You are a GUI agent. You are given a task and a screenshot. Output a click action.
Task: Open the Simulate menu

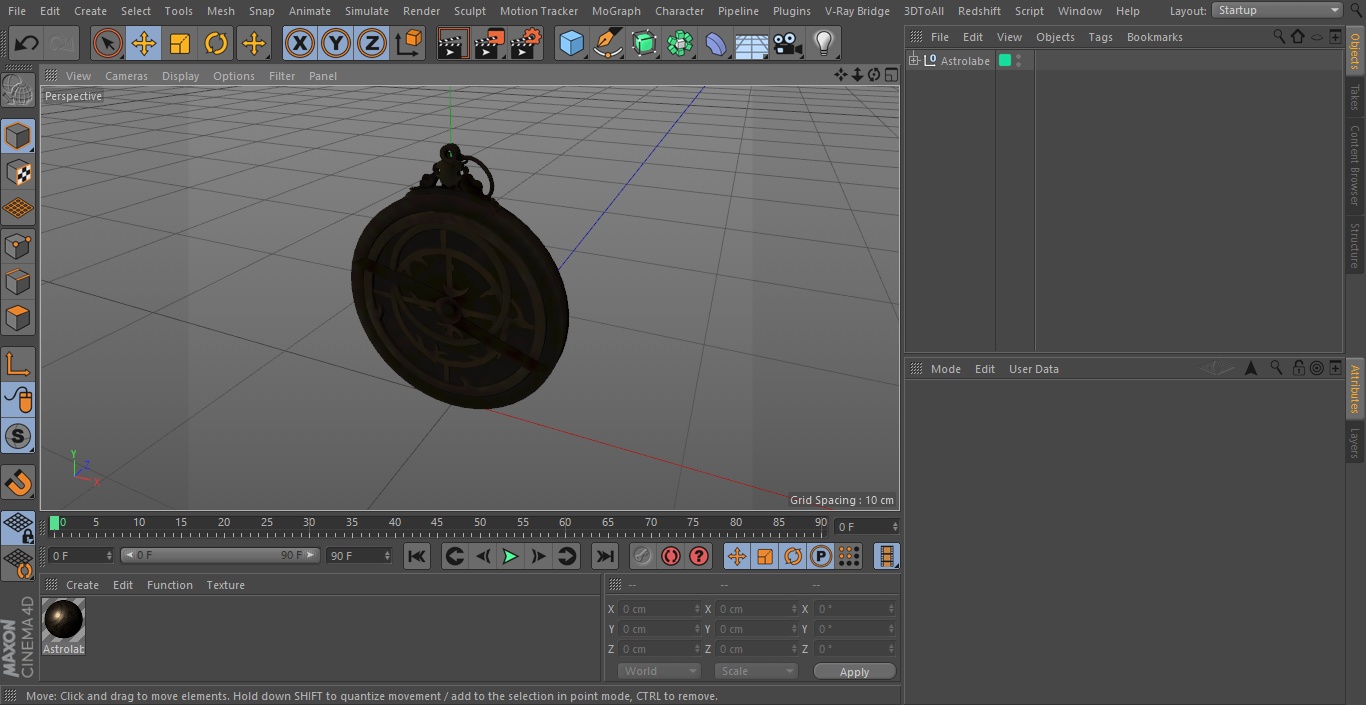(x=367, y=11)
